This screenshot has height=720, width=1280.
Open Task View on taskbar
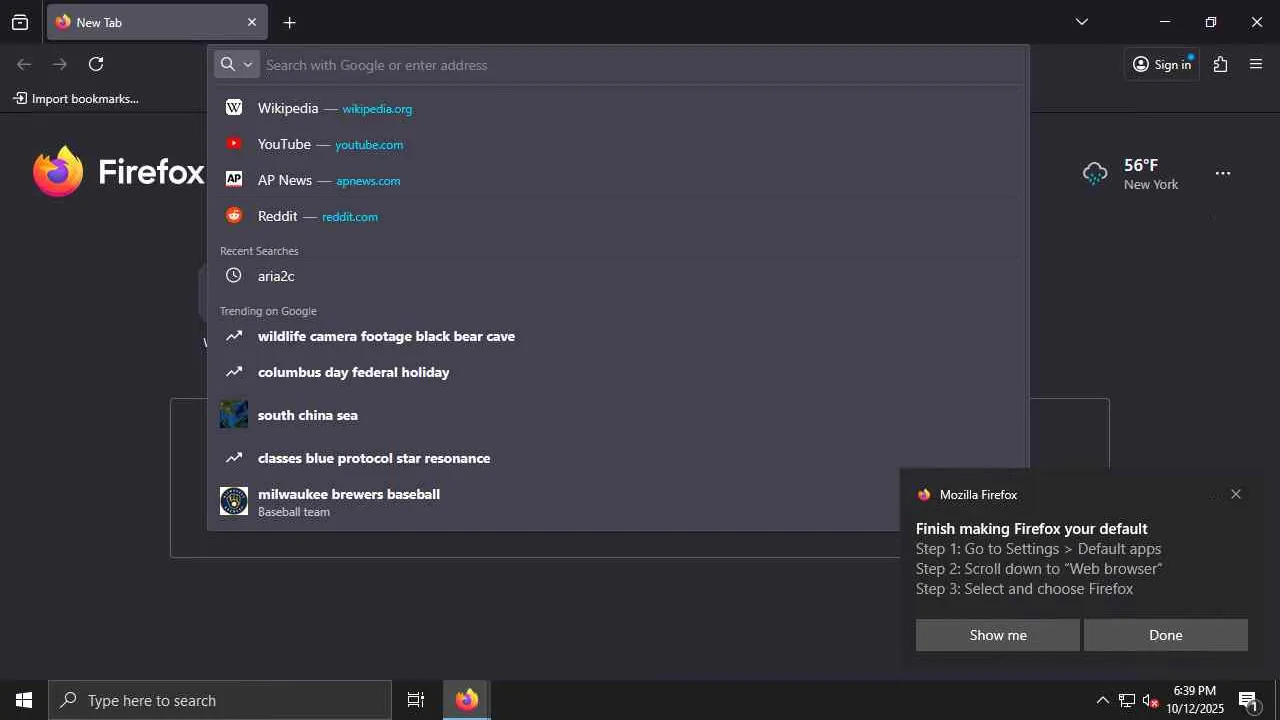pyautogui.click(x=416, y=700)
